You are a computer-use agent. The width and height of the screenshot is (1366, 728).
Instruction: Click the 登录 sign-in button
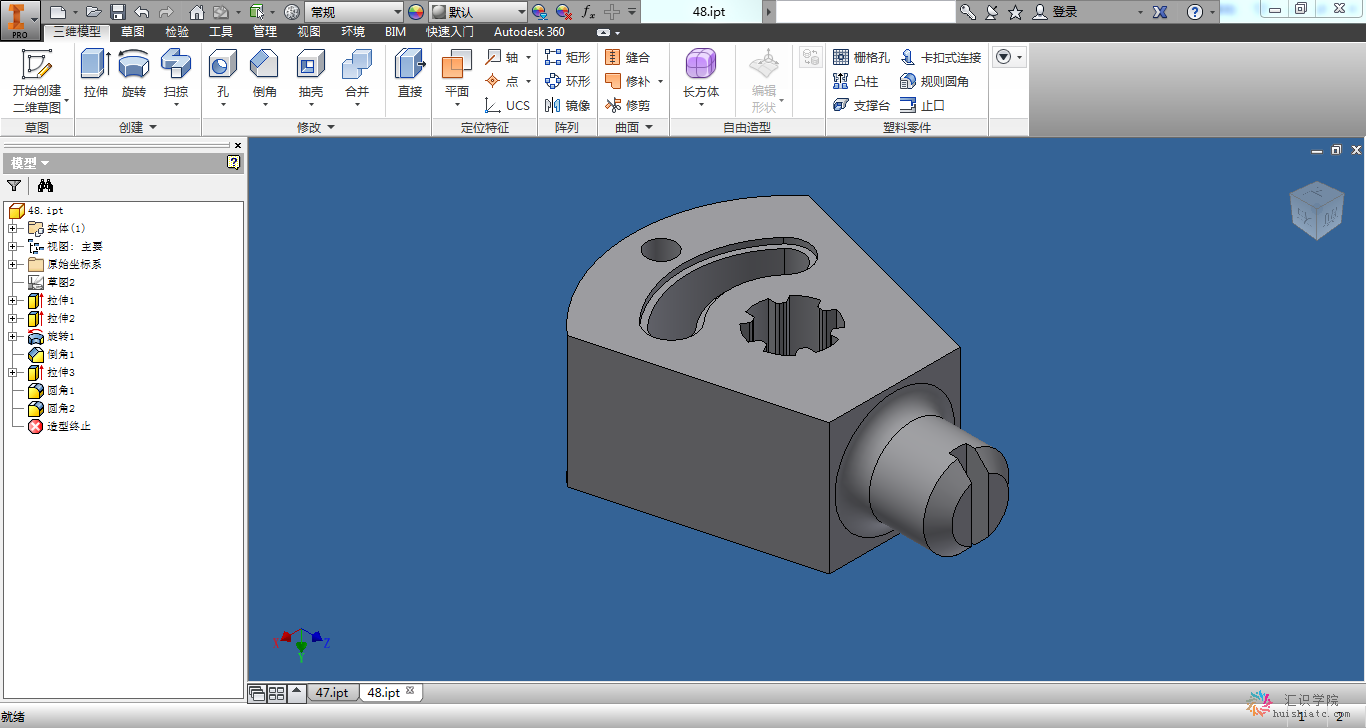[1057, 12]
